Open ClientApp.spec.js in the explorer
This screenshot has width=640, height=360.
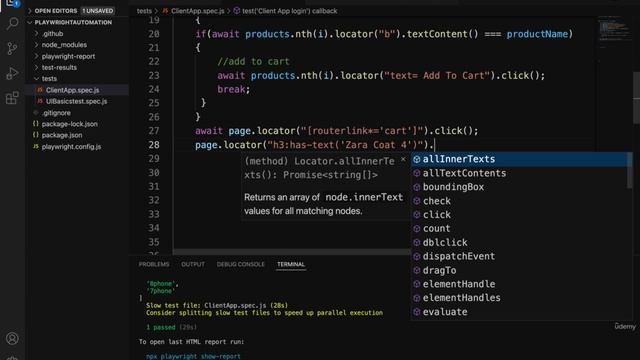point(72,90)
